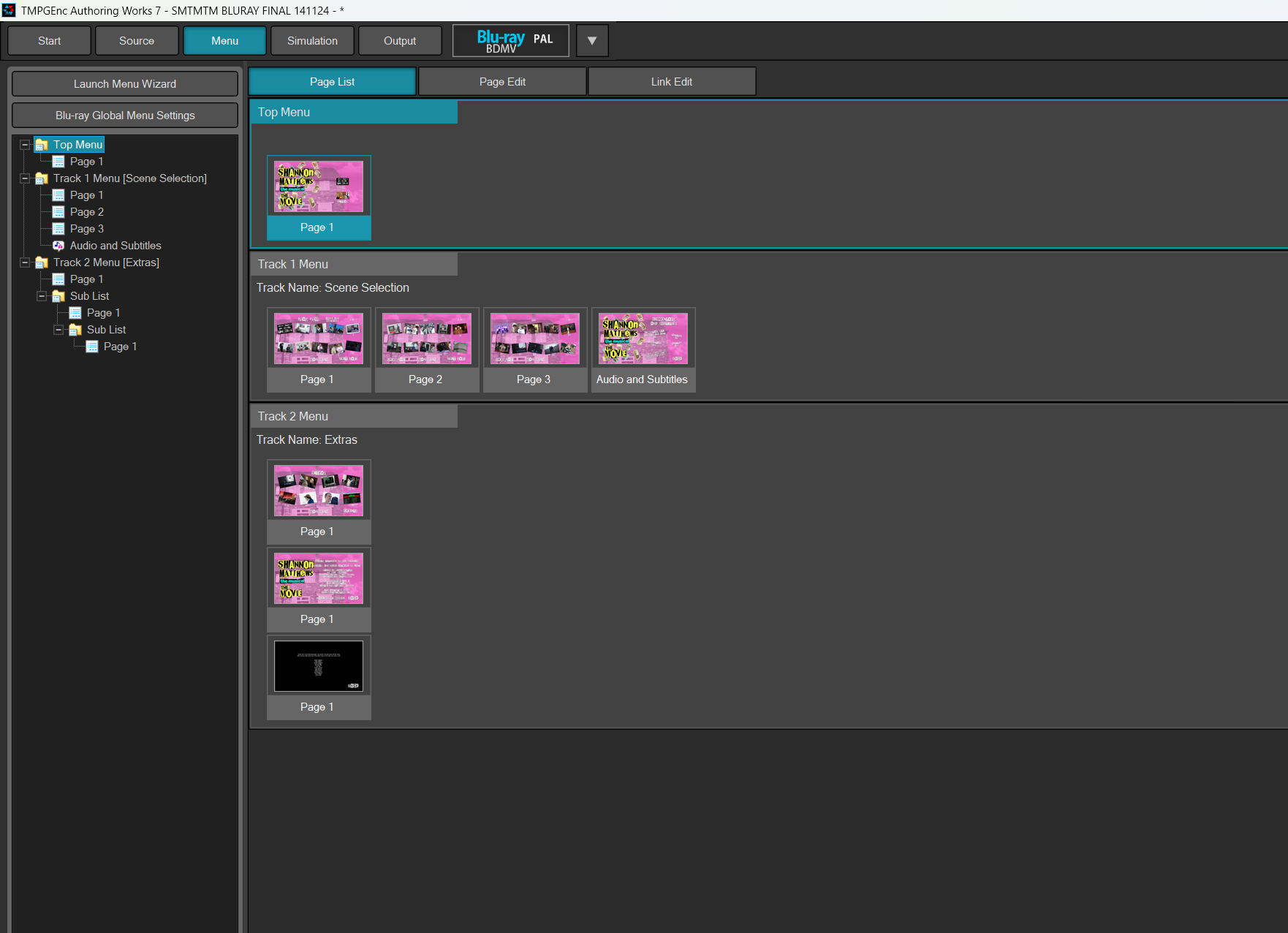
Task: Click the Track 1 Menu section header
Action: [355, 264]
